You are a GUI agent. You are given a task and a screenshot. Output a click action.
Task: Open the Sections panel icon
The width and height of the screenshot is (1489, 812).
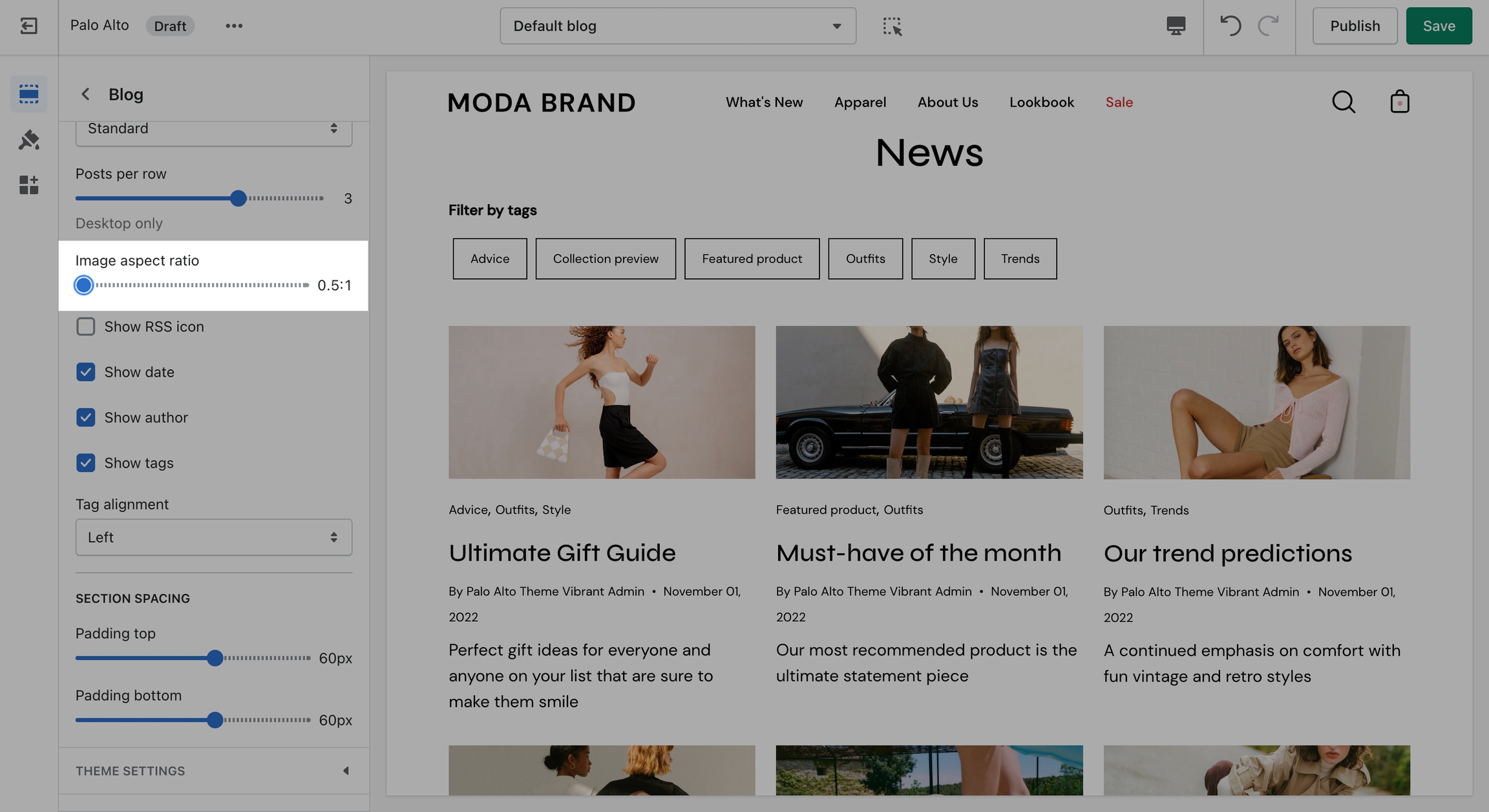tap(28, 94)
